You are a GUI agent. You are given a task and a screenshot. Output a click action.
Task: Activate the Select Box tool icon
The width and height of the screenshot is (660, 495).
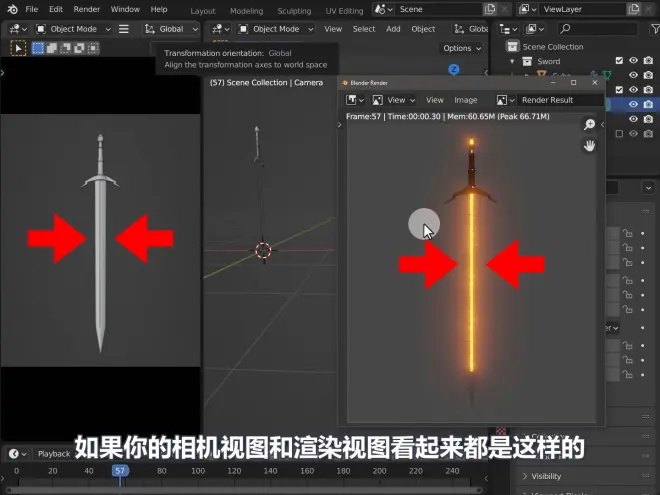pos(18,48)
